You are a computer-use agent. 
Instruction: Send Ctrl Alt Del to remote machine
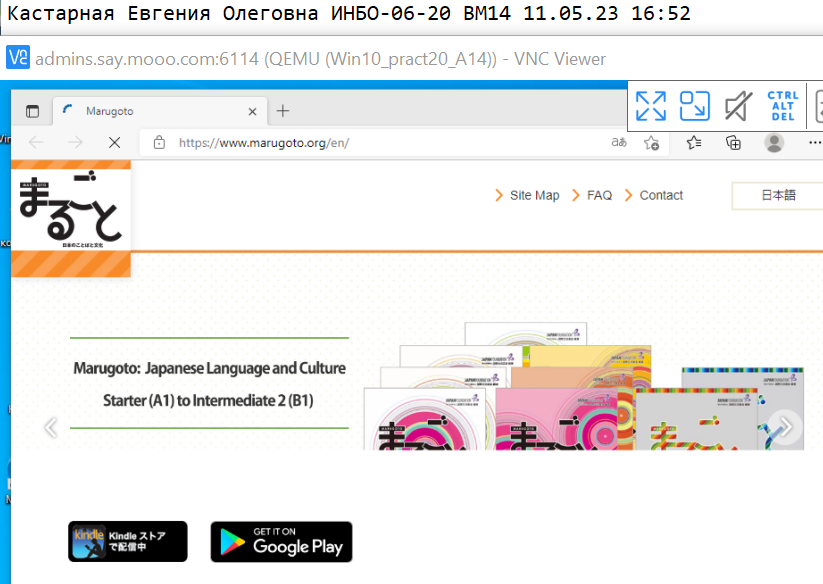tap(783, 106)
